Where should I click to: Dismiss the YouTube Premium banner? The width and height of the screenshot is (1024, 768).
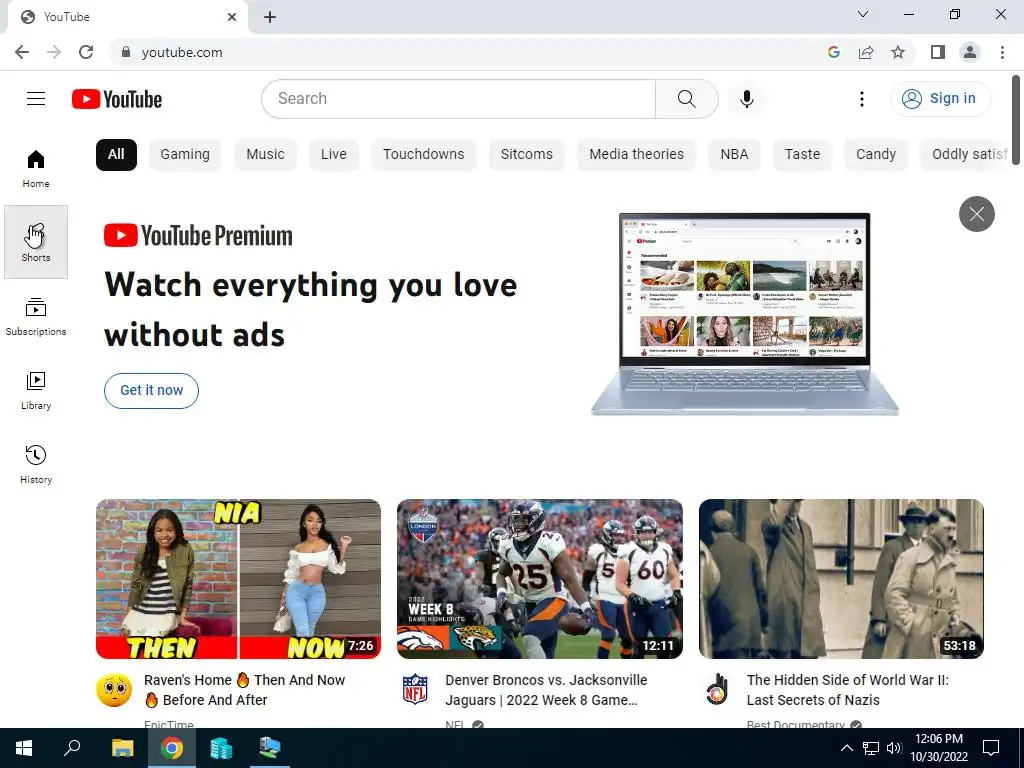click(x=976, y=214)
